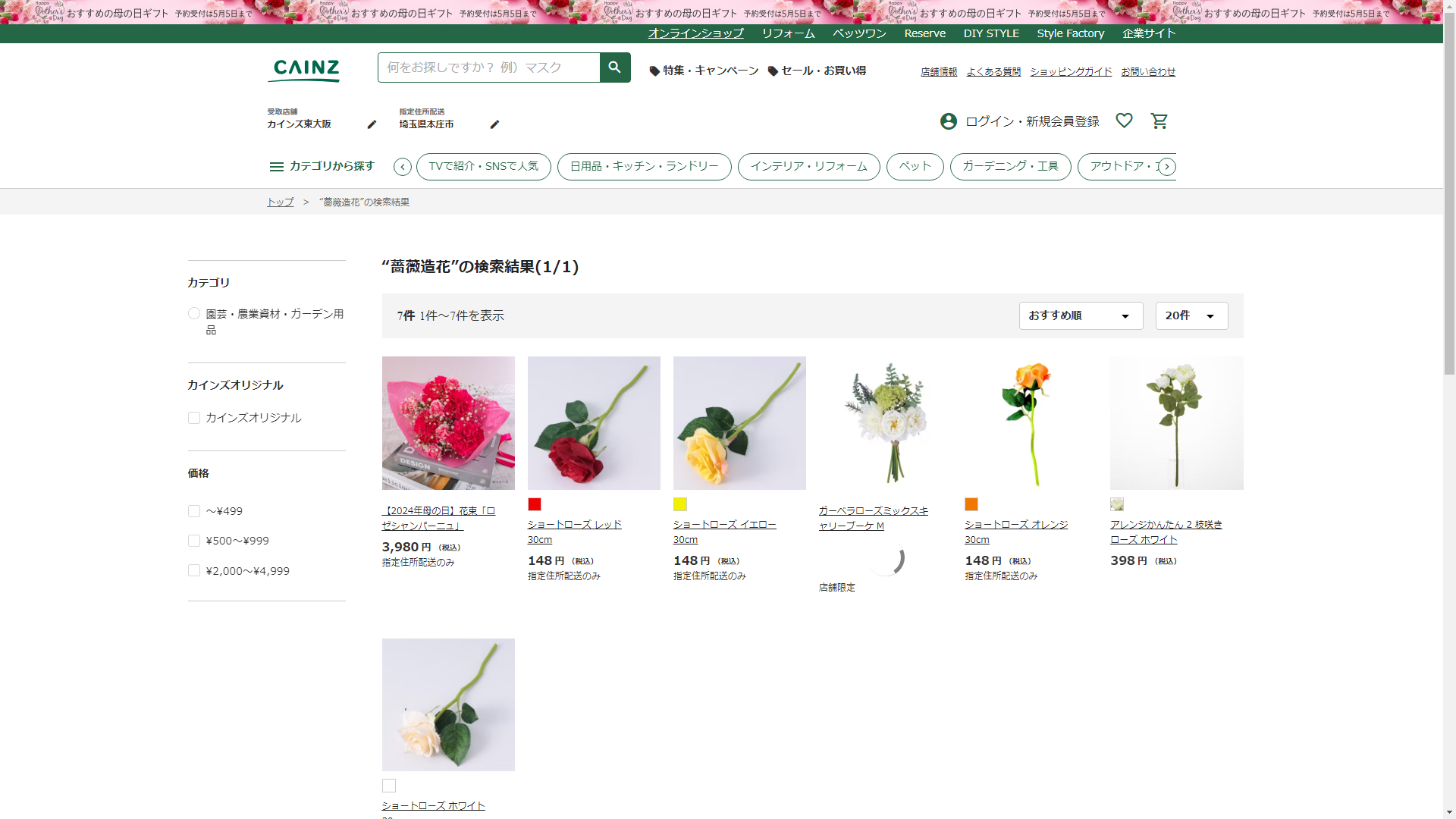Open the 20件 per-page dropdown
The image size is (1456, 819).
click(1191, 315)
